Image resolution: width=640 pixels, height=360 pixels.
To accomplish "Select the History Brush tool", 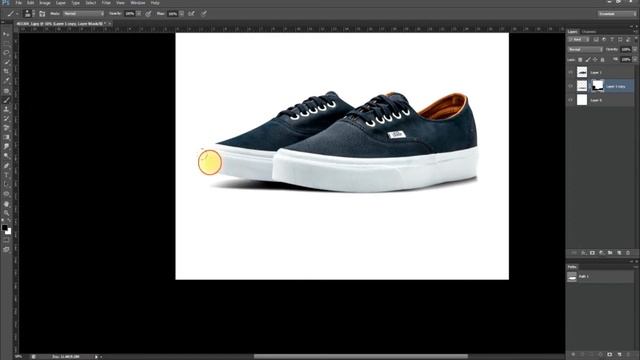I will point(6,119).
